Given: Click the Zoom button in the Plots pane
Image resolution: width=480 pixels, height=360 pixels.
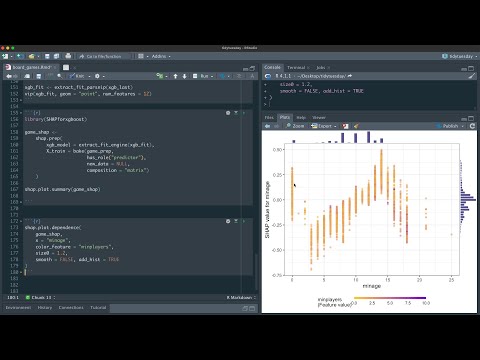Looking at the screenshot, I should pos(295,126).
